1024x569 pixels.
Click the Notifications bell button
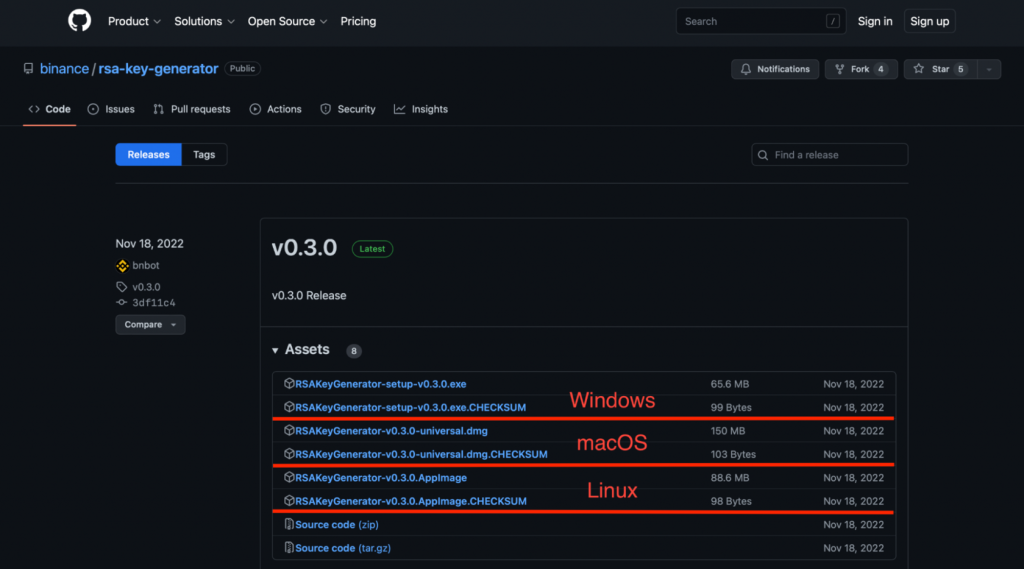[775, 69]
